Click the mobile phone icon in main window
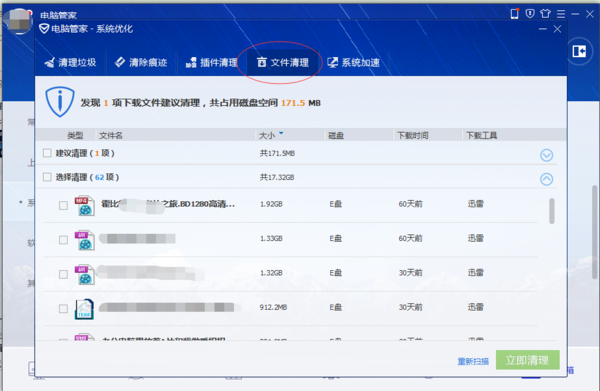The width and height of the screenshot is (600, 391). [515, 14]
